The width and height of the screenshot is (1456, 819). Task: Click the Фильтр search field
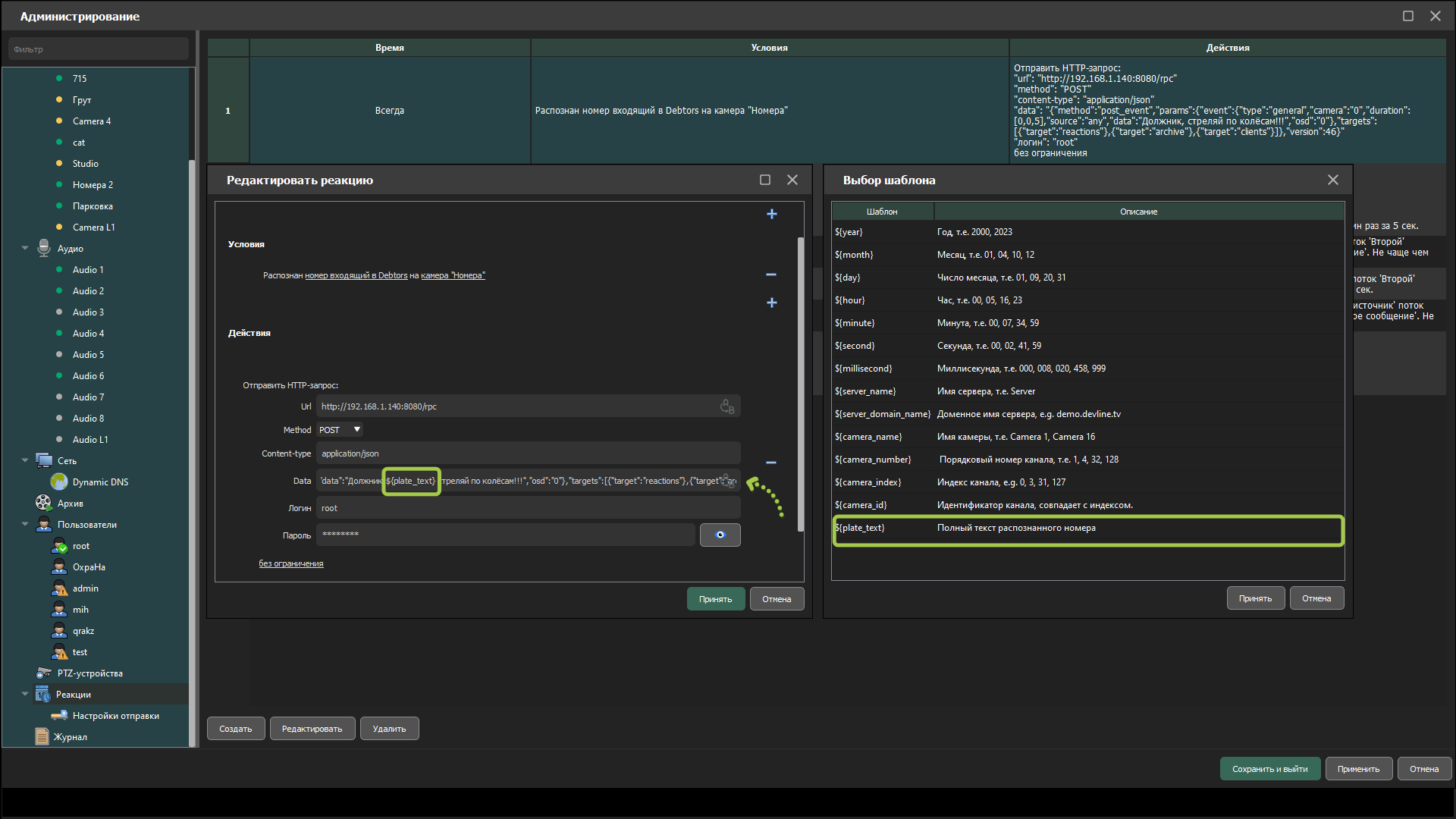point(99,49)
